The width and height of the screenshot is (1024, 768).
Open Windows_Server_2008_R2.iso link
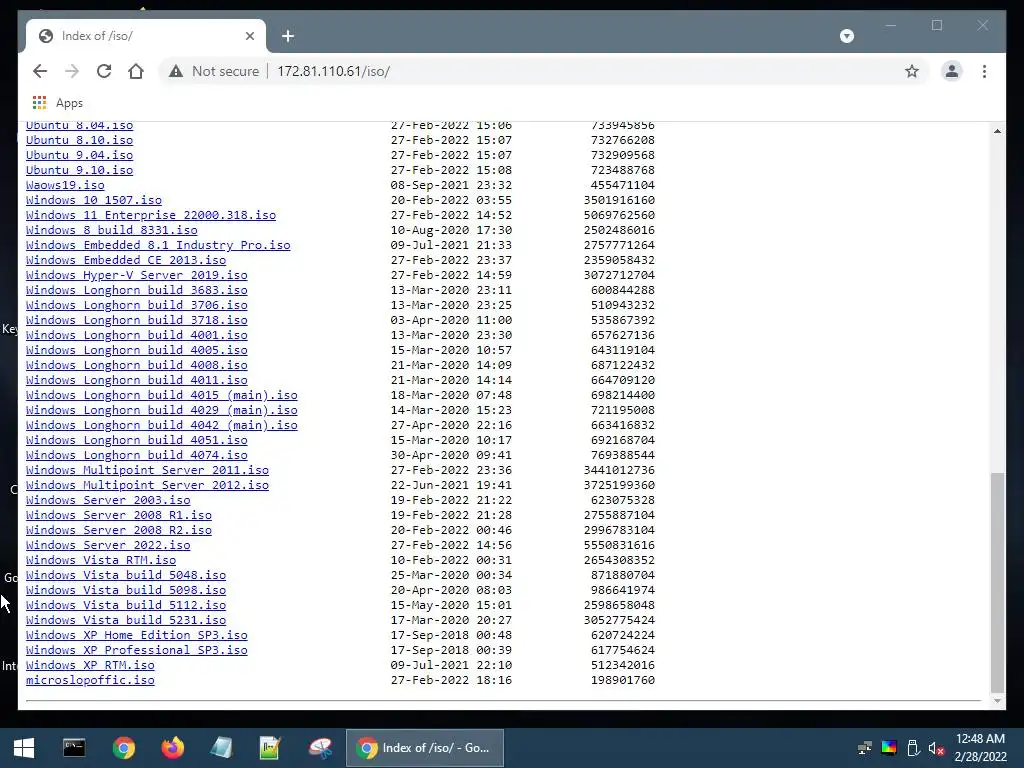[118, 530]
